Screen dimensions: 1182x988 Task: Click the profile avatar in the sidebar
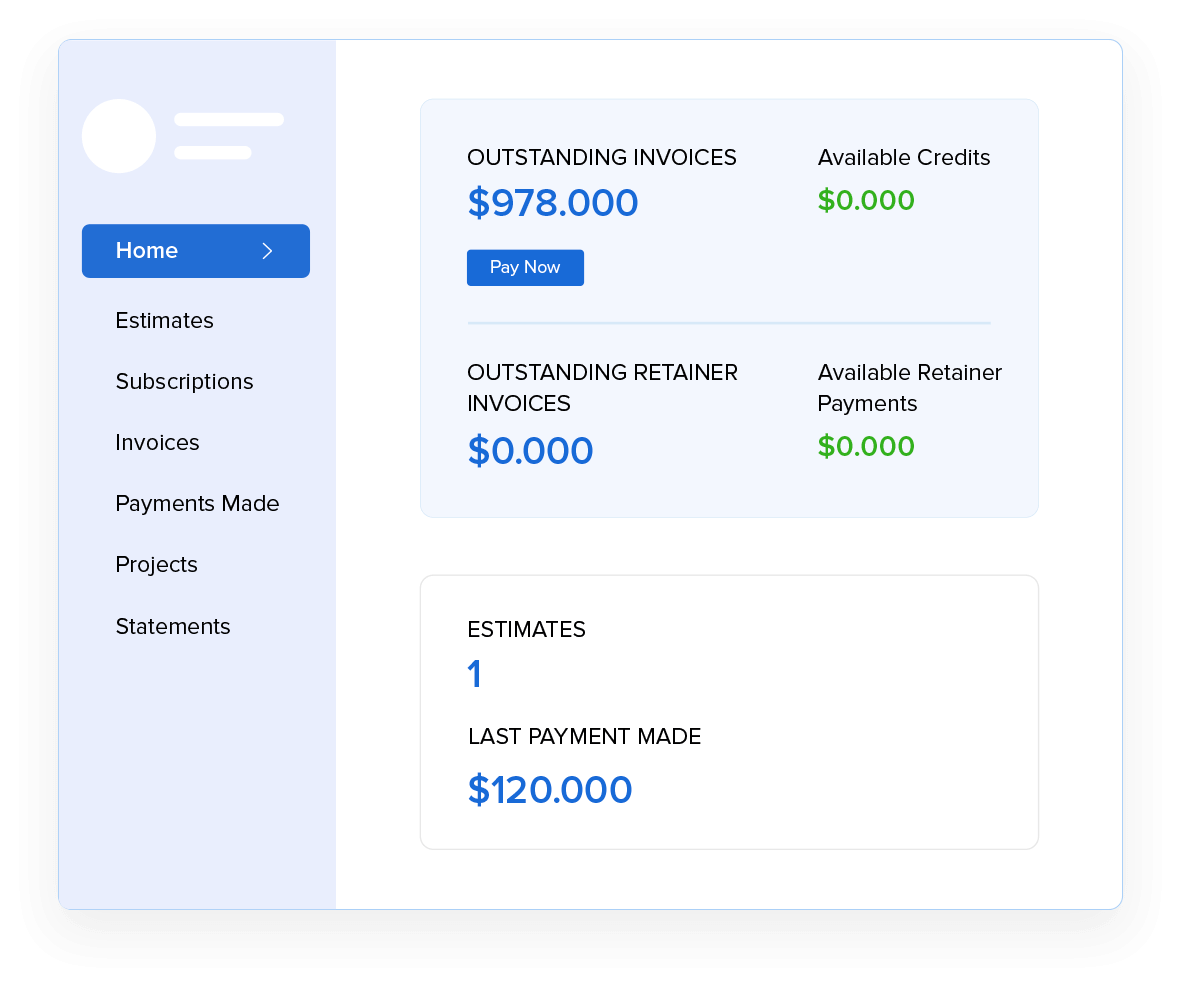[x=119, y=136]
